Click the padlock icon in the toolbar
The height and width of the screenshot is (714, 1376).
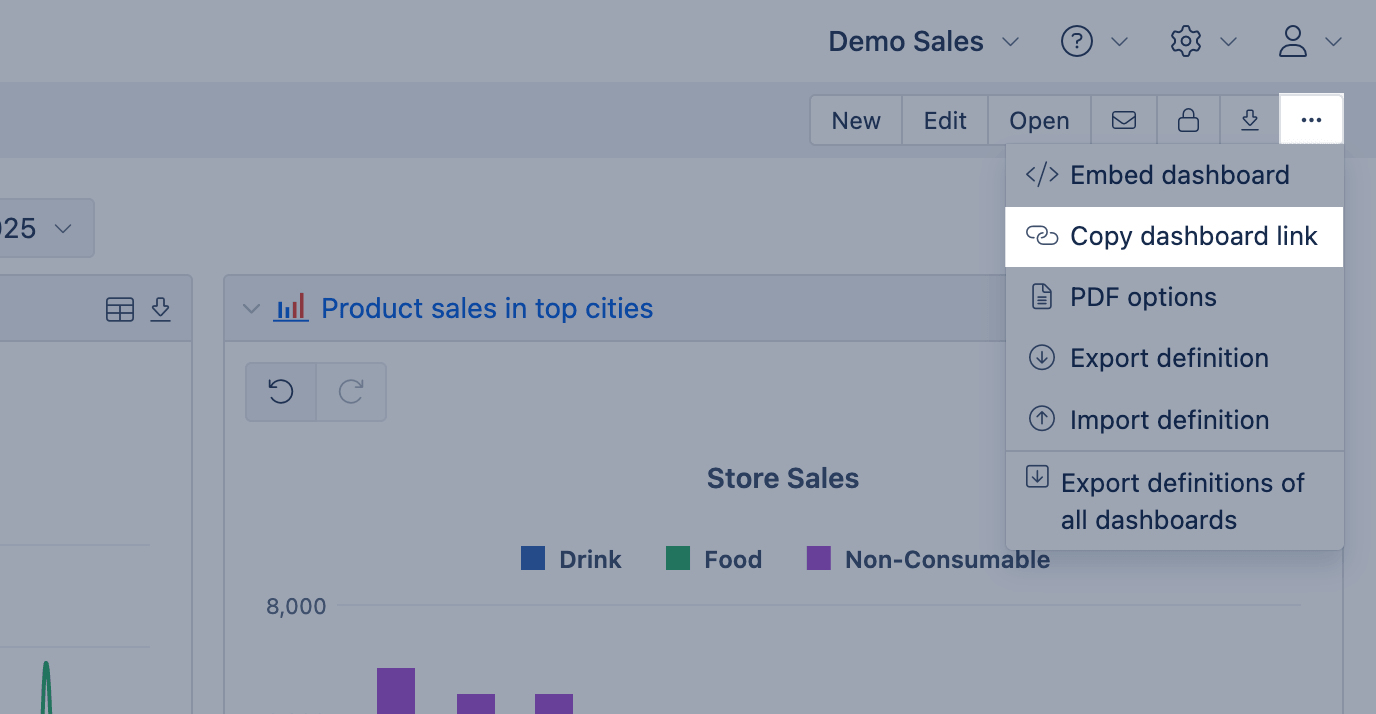[x=1188, y=121]
